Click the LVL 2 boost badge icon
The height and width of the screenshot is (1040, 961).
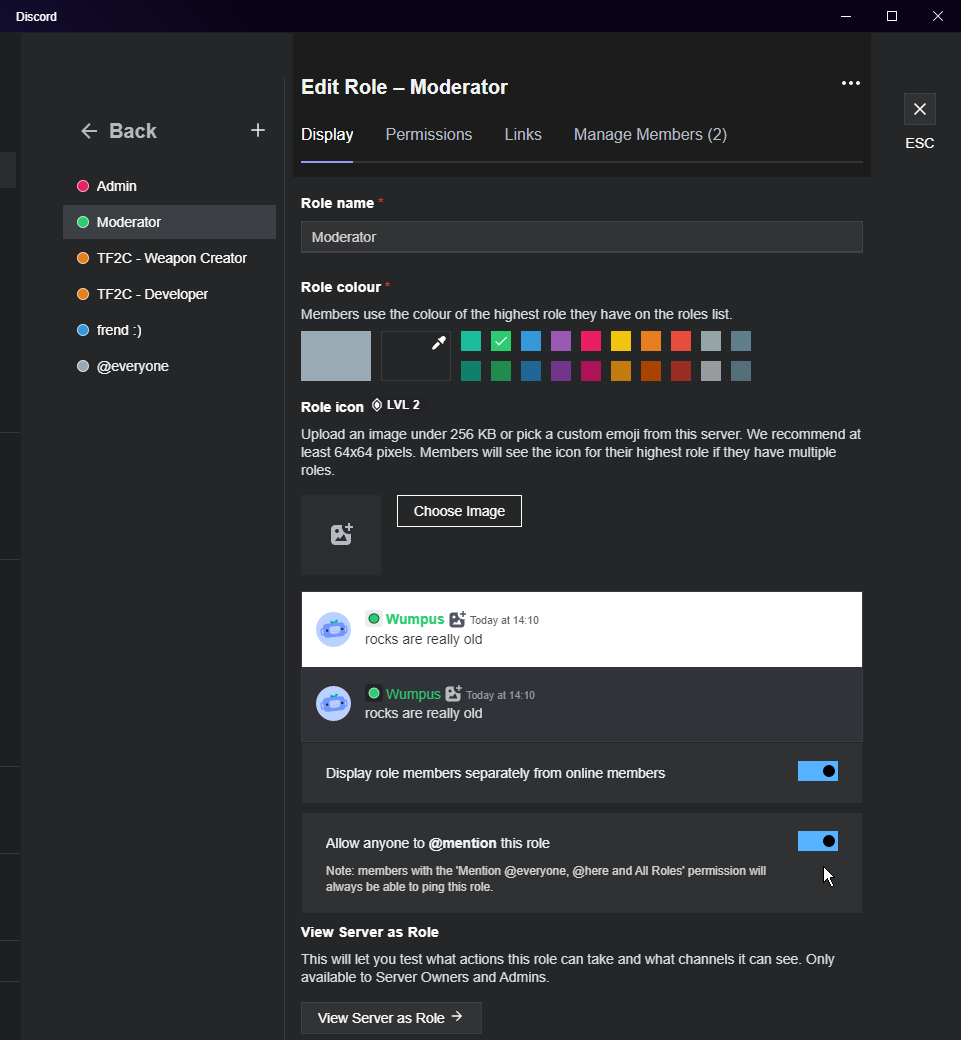pyautogui.click(x=377, y=405)
